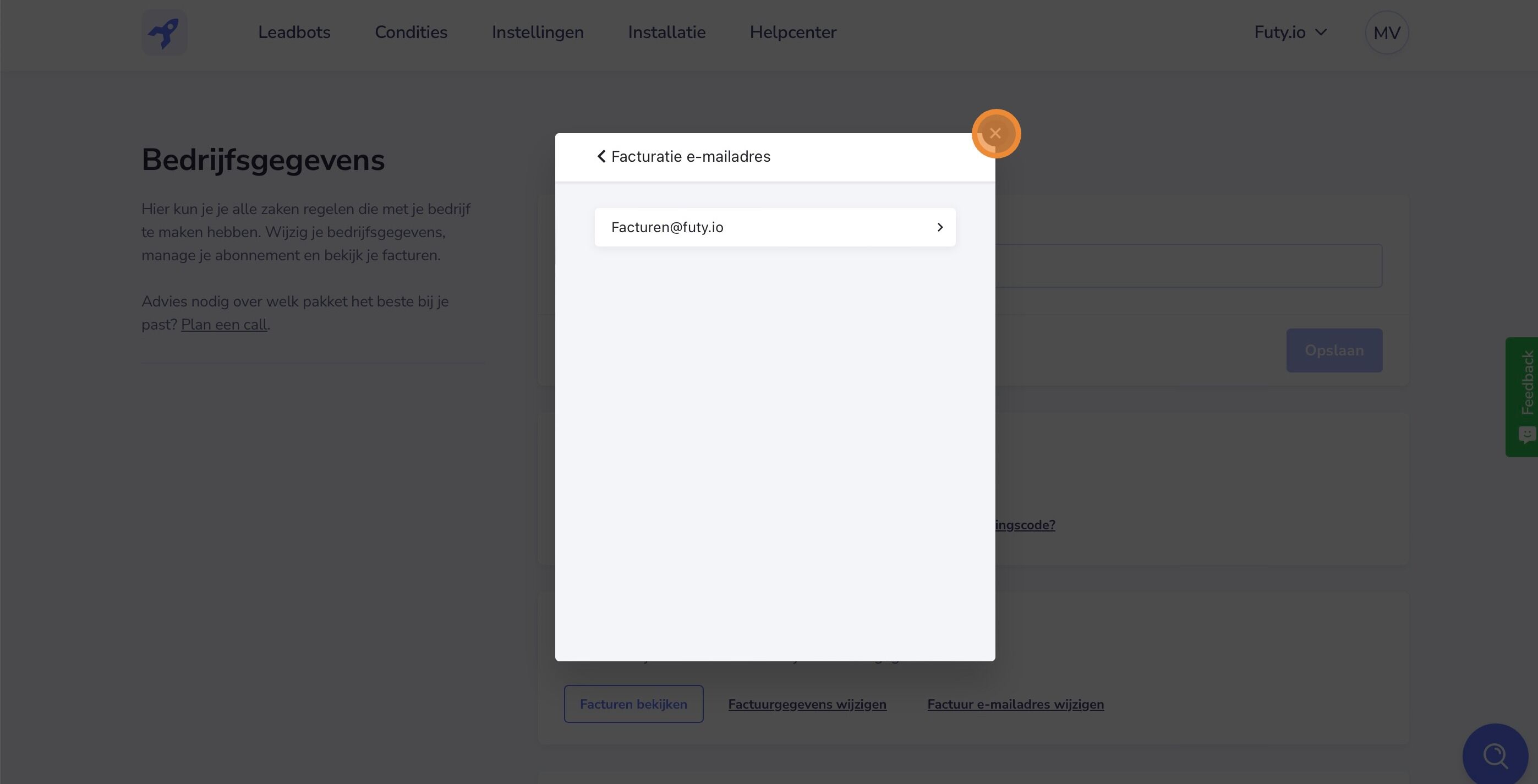The image size is (1538, 784).
Task: Open Factuurgegevens wijzigen
Action: coord(807,704)
